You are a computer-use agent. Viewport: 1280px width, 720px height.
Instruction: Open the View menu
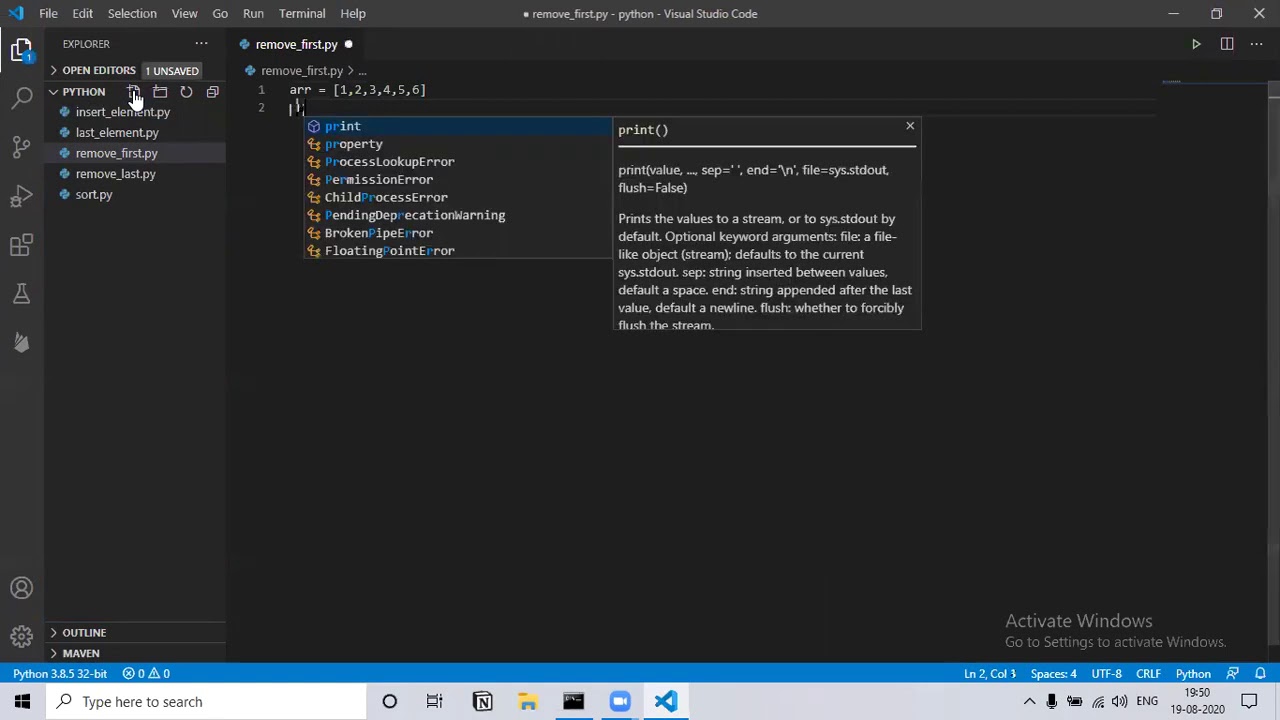click(x=184, y=14)
